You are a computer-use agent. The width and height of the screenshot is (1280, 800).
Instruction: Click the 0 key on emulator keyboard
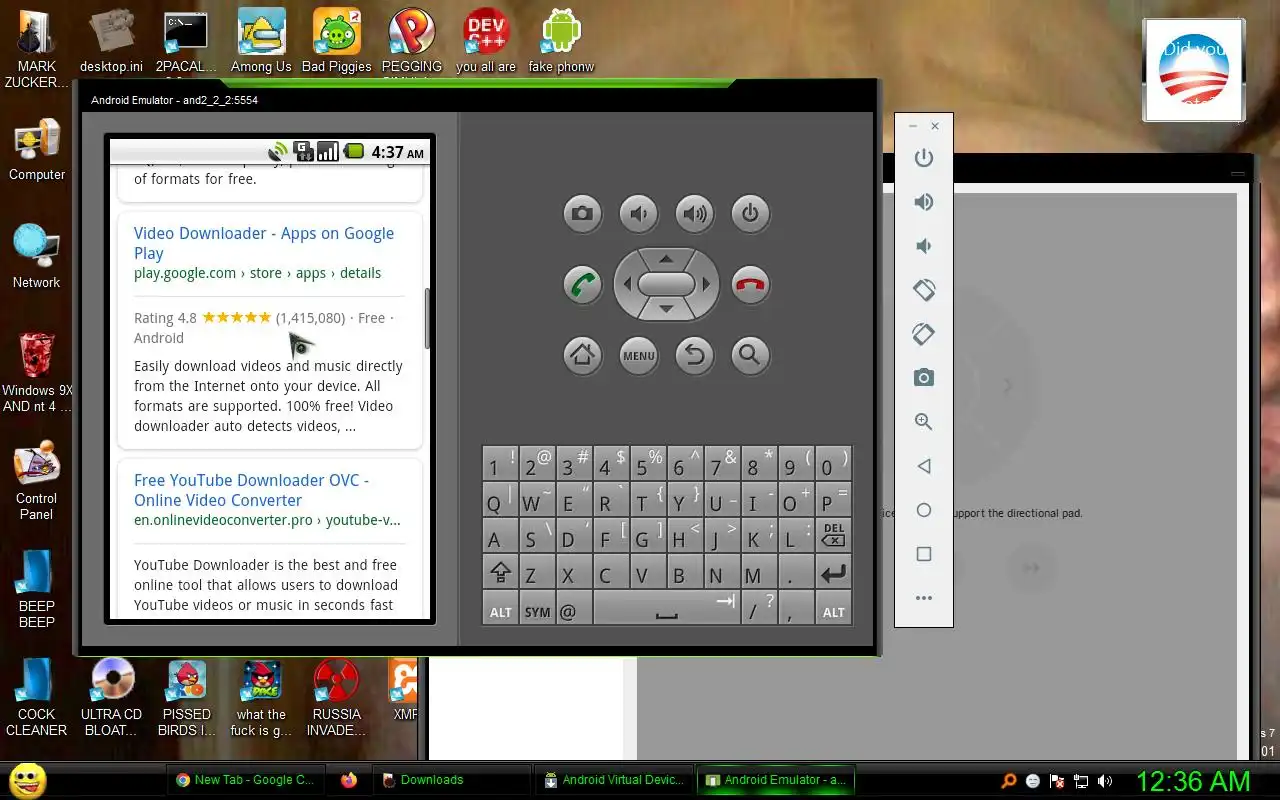tap(834, 463)
